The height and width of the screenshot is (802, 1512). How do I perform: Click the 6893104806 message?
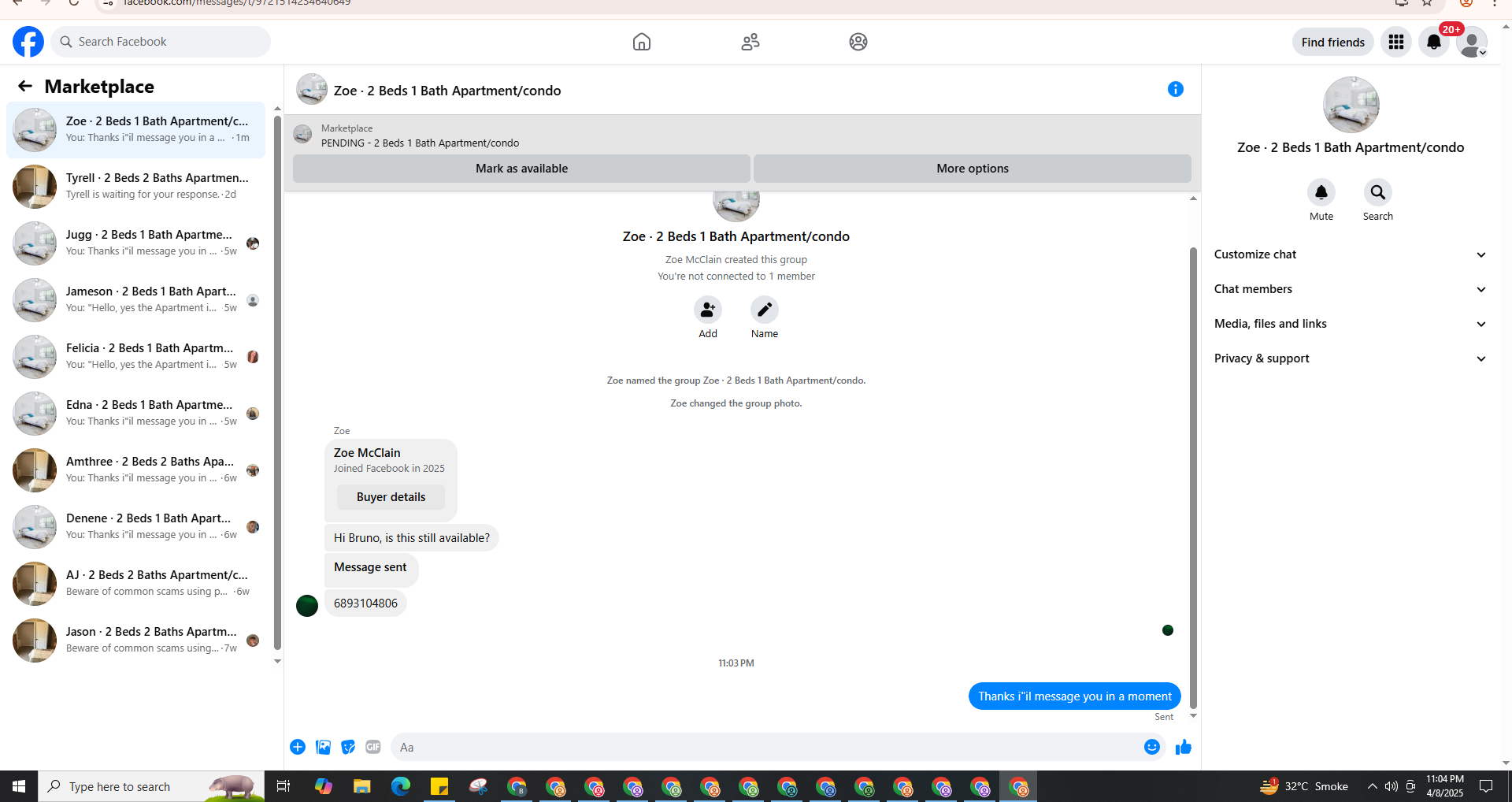tap(365, 603)
